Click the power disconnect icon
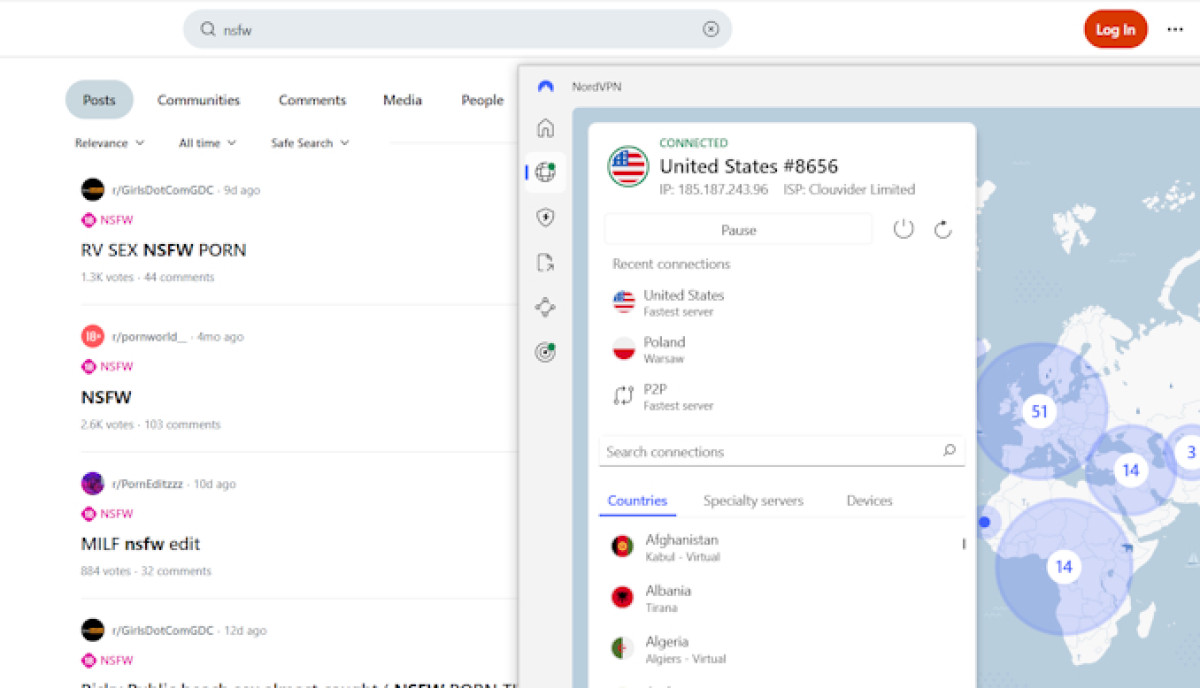 (x=903, y=229)
